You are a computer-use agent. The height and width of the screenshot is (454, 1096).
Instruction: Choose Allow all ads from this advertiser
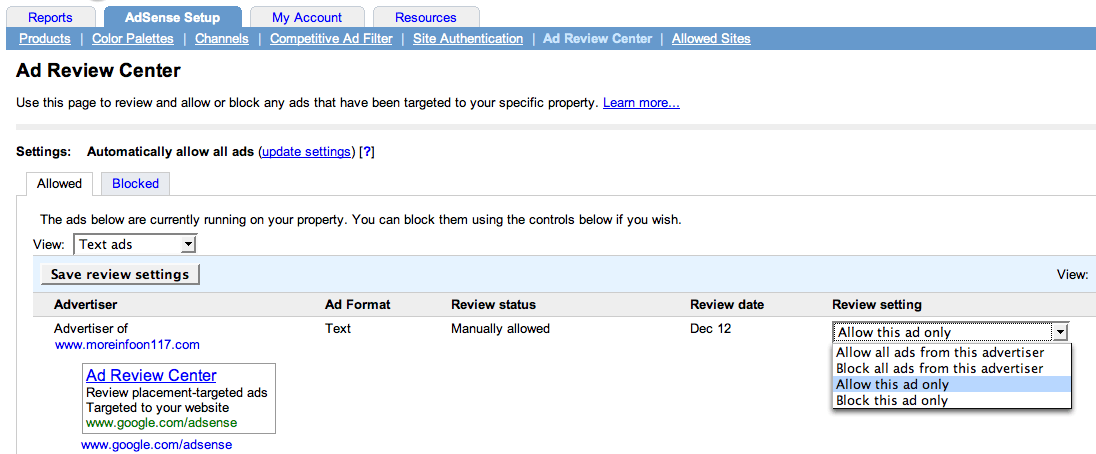point(940,353)
